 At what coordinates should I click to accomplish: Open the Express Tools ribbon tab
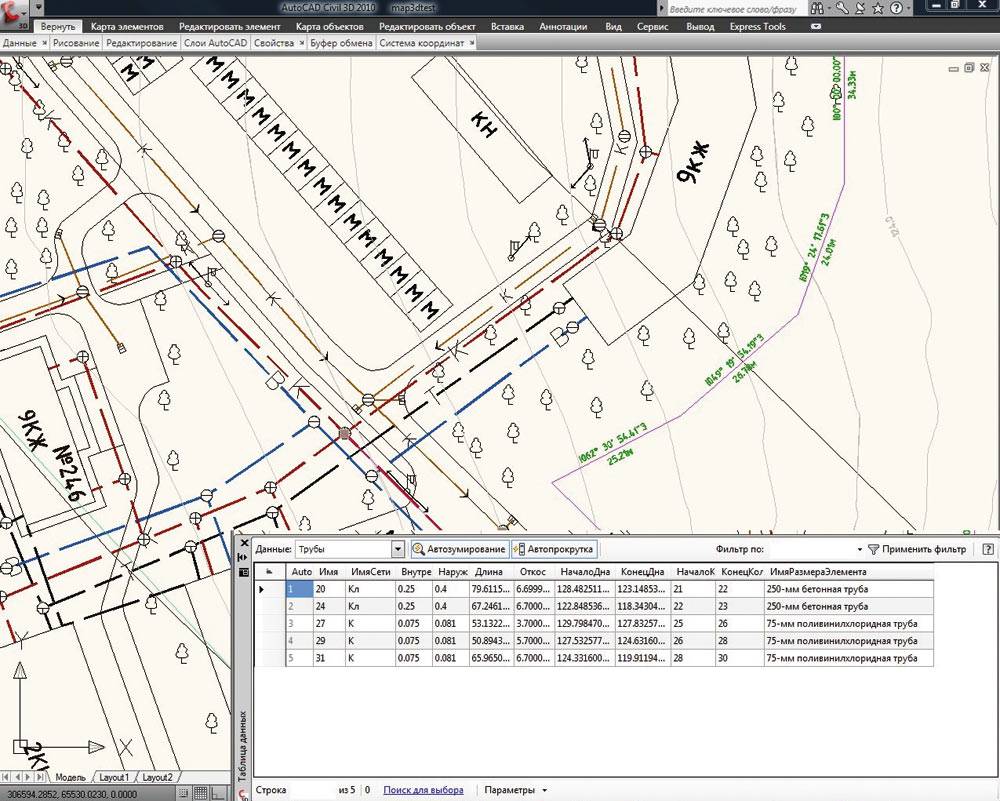pyautogui.click(x=758, y=27)
